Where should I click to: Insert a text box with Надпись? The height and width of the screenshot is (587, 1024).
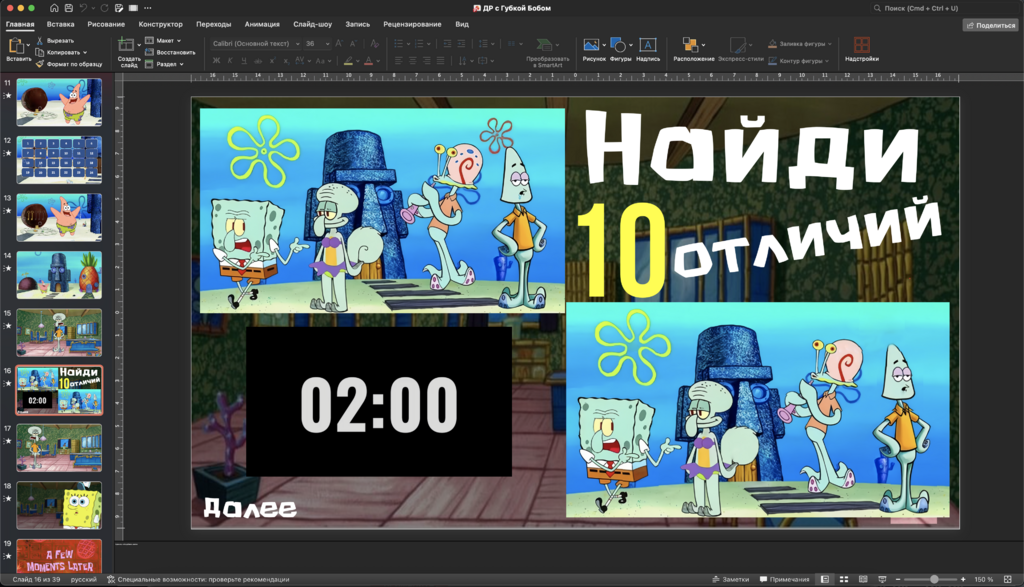point(647,45)
